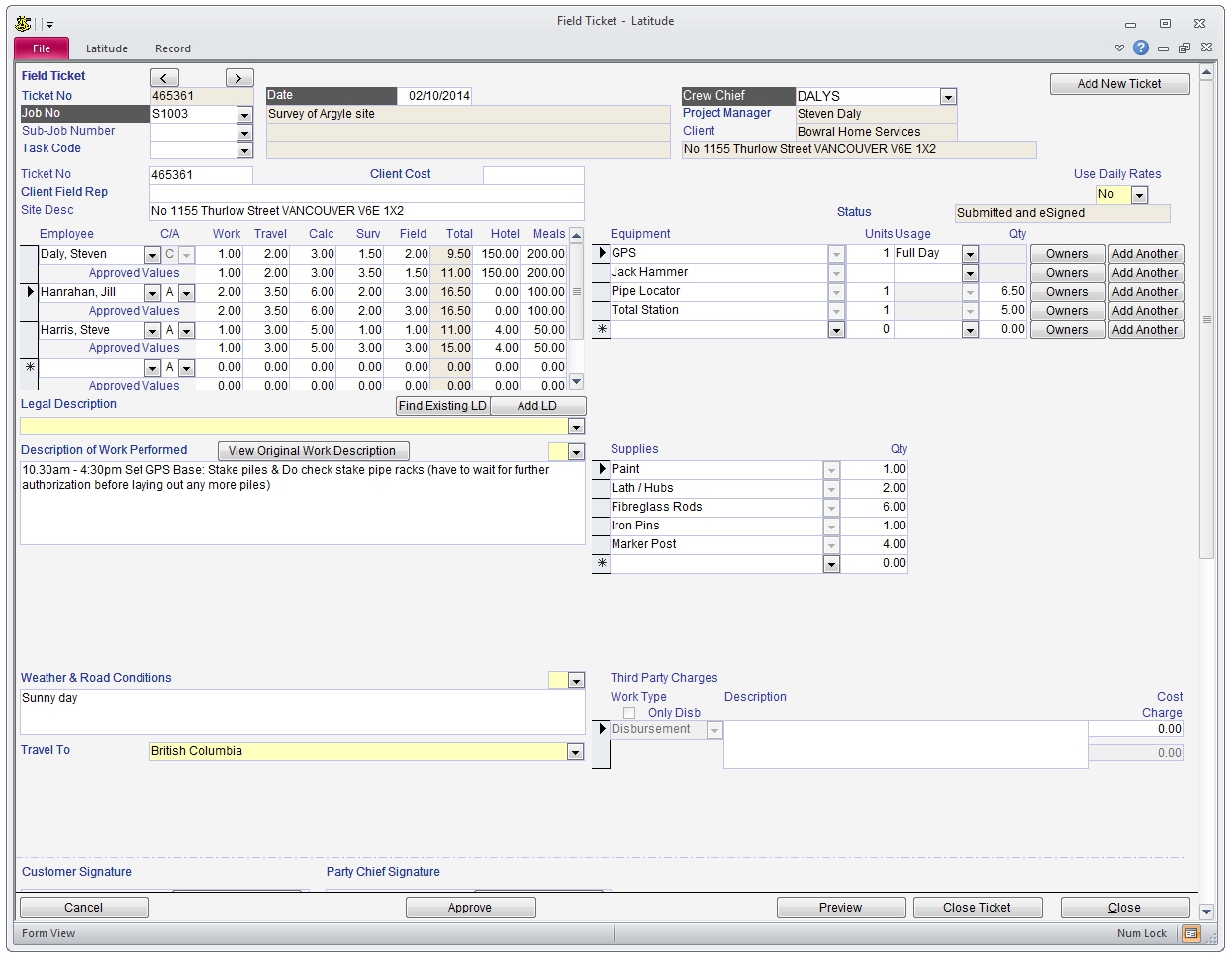Open the Customize Quick Access Toolbar arrow
Screen dimensions: 1232x960
49,24
